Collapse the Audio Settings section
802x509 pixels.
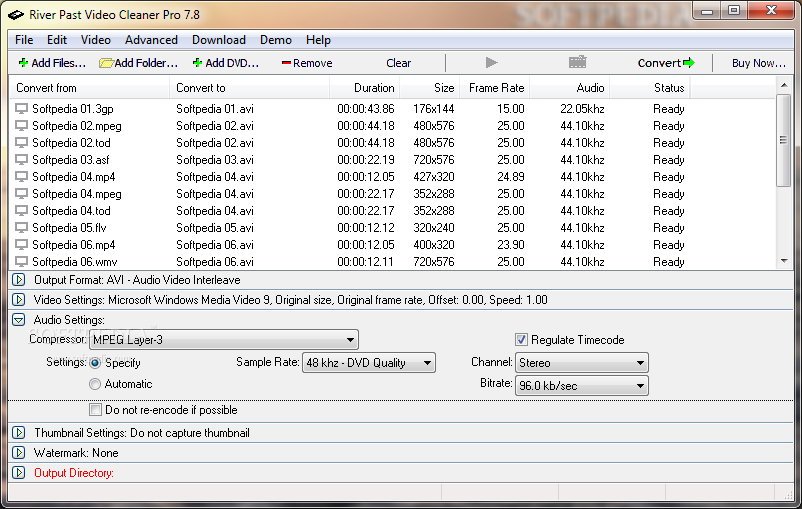[x=19, y=320]
